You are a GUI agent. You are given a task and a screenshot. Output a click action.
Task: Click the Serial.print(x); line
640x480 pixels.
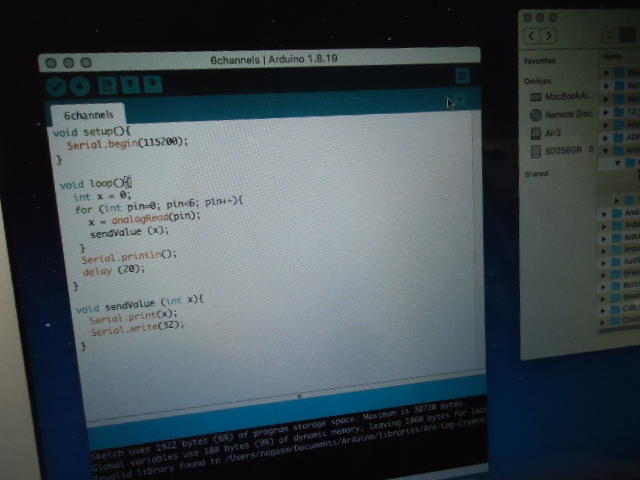(133, 316)
